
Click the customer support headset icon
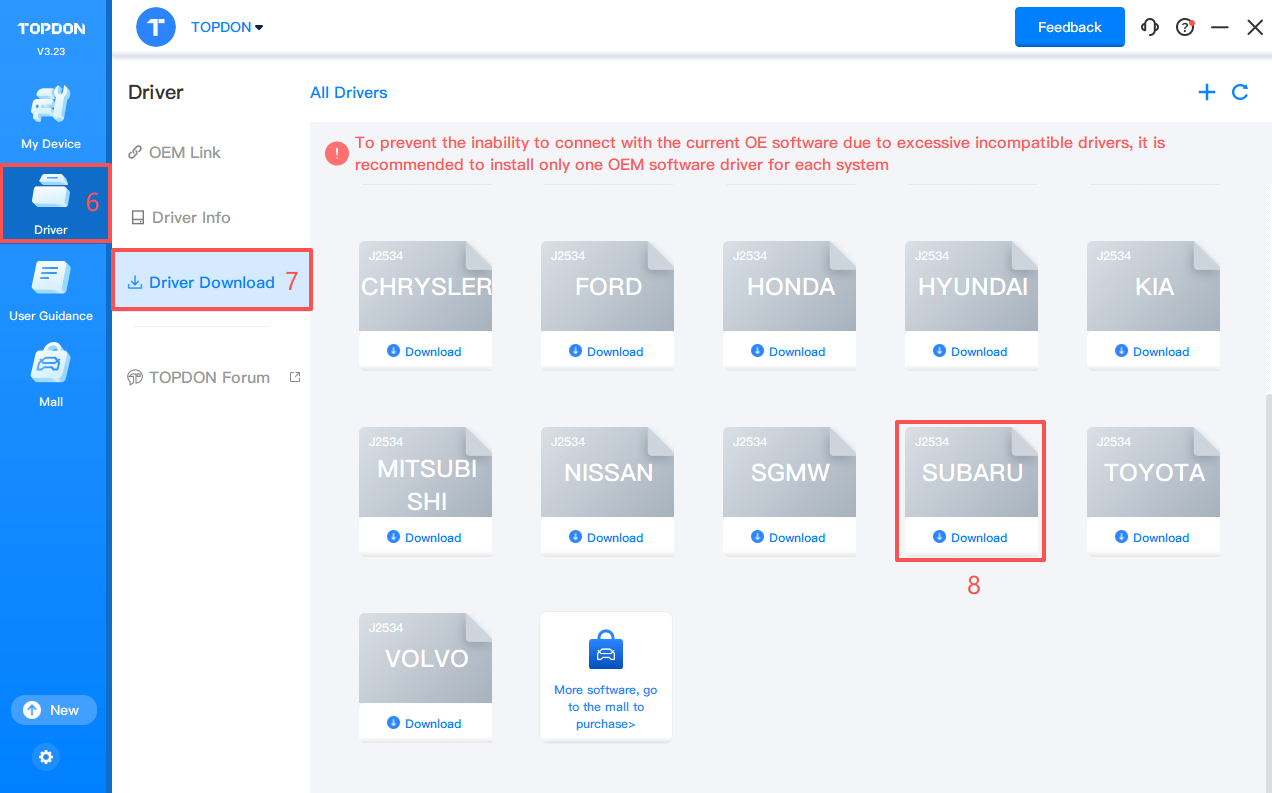click(1150, 28)
